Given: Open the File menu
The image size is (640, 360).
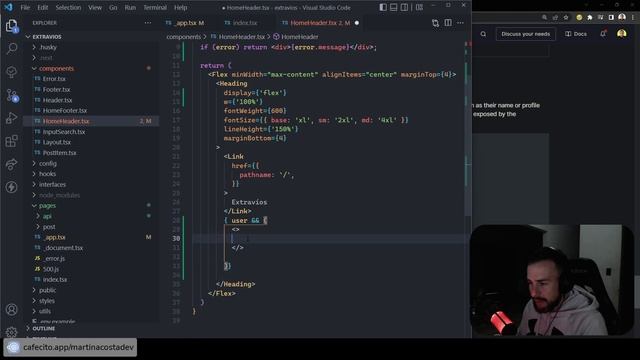Looking at the screenshot, I should pyautogui.click(x=25, y=7).
